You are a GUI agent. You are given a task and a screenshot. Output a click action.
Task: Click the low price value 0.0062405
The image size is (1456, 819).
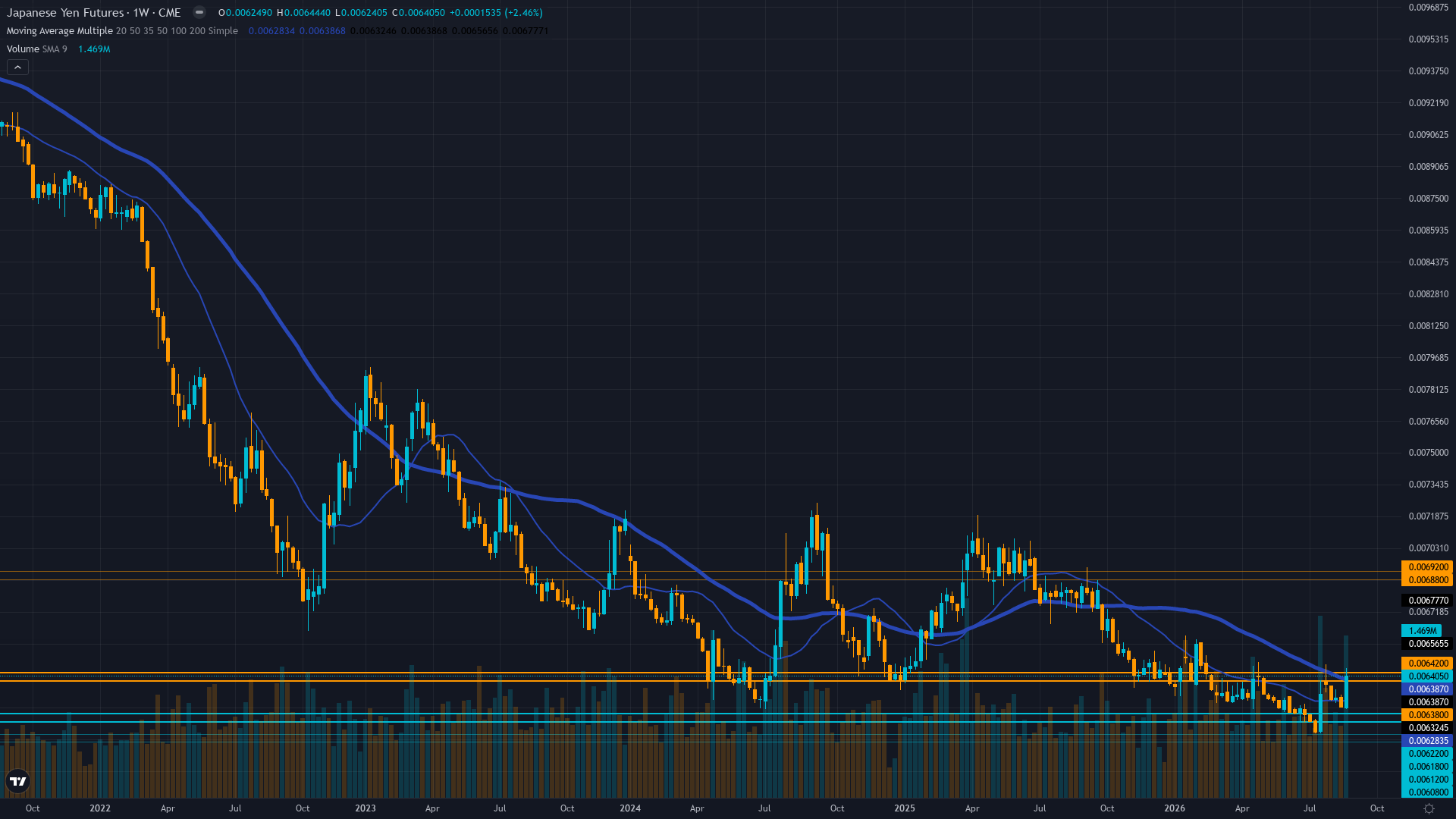[x=364, y=13]
